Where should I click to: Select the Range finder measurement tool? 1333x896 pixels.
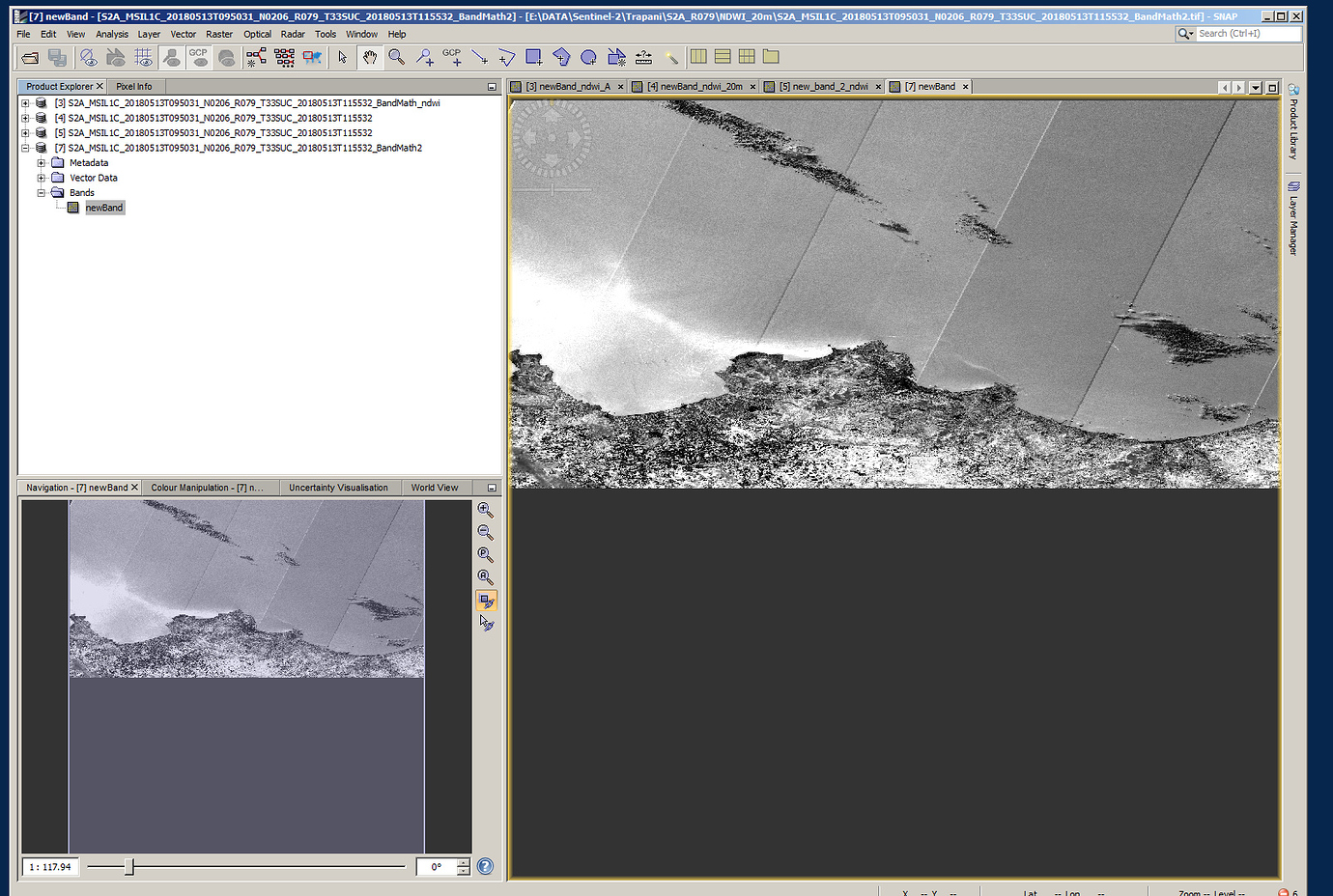[643, 57]
